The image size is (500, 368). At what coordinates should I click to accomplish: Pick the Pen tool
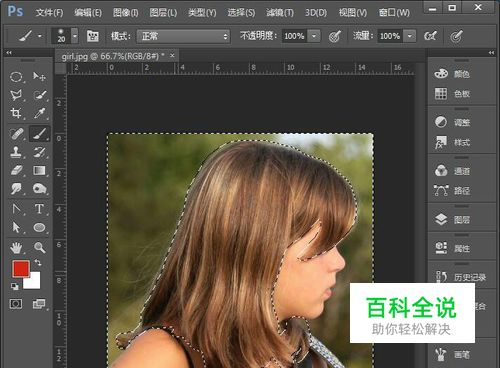point(16,209)
